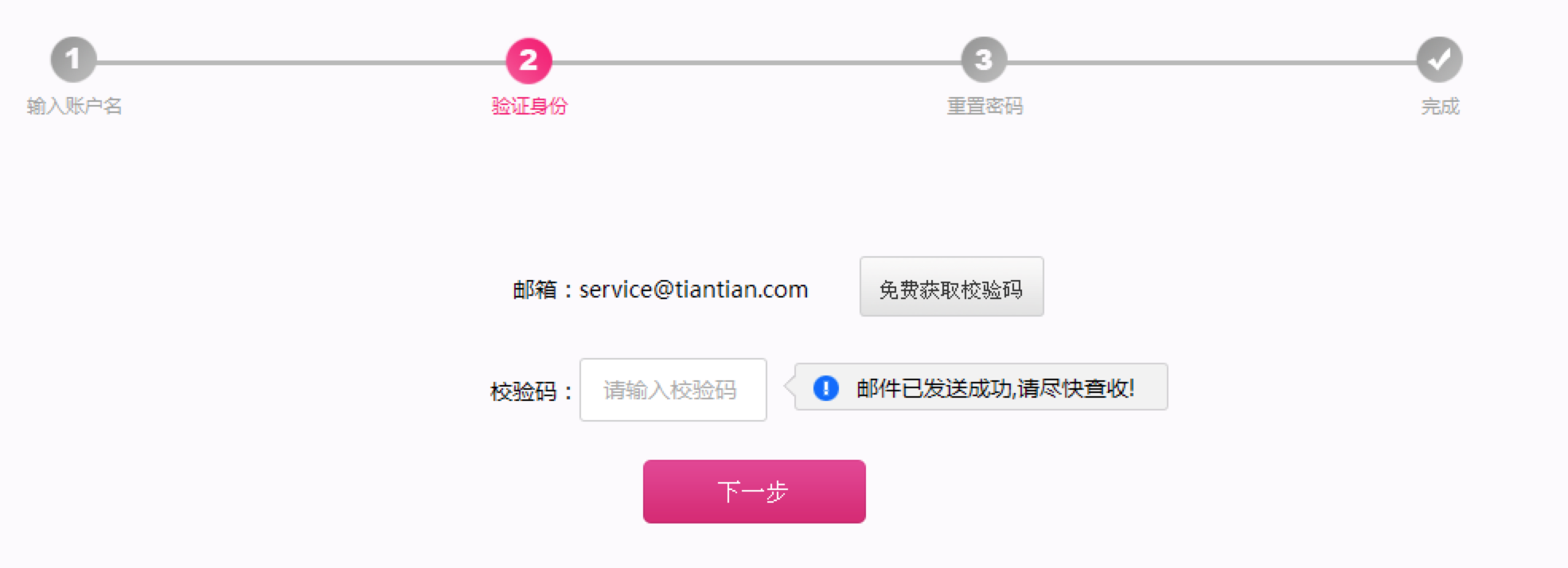This screenshot has height=568, width=1568.
Task: Click 免费获取校验码 button
Action: point(951,286)
